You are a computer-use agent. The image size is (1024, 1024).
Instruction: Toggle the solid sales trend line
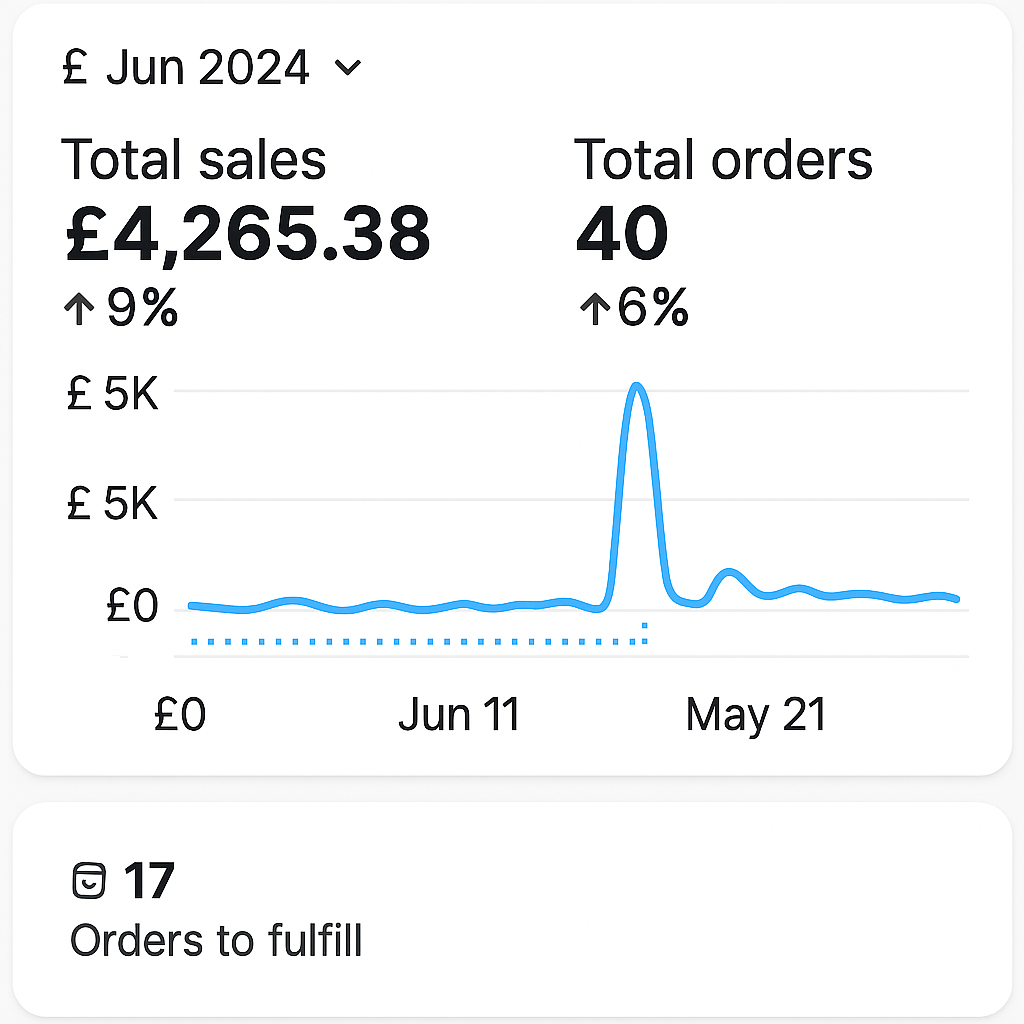click(x=400, y=605)
